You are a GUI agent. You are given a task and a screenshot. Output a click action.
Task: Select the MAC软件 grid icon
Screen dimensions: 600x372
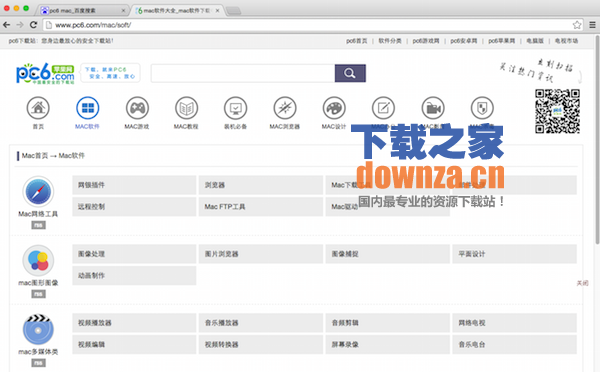click(x=87, y=108)
